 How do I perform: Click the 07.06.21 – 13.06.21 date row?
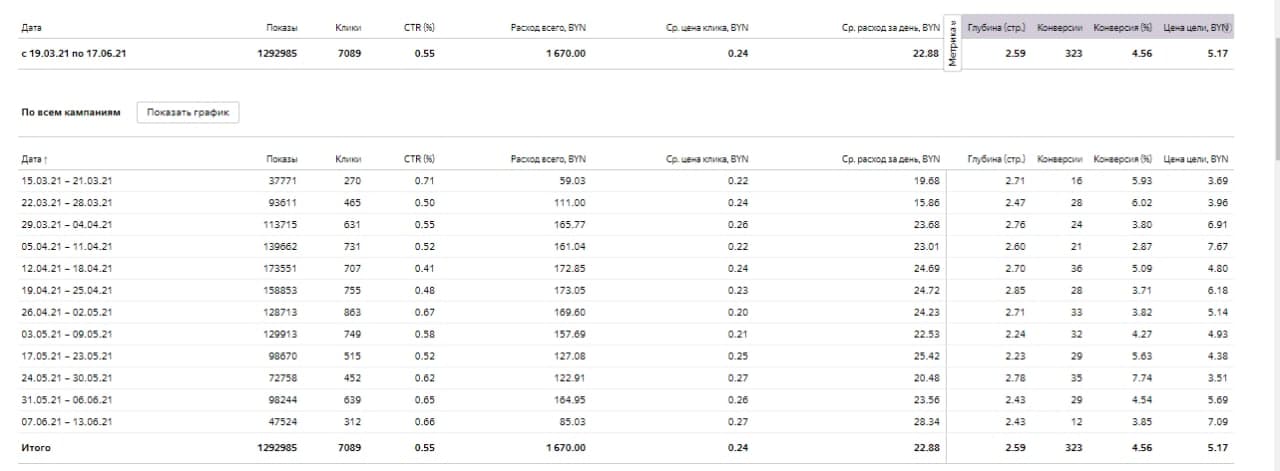coord(67,423)
